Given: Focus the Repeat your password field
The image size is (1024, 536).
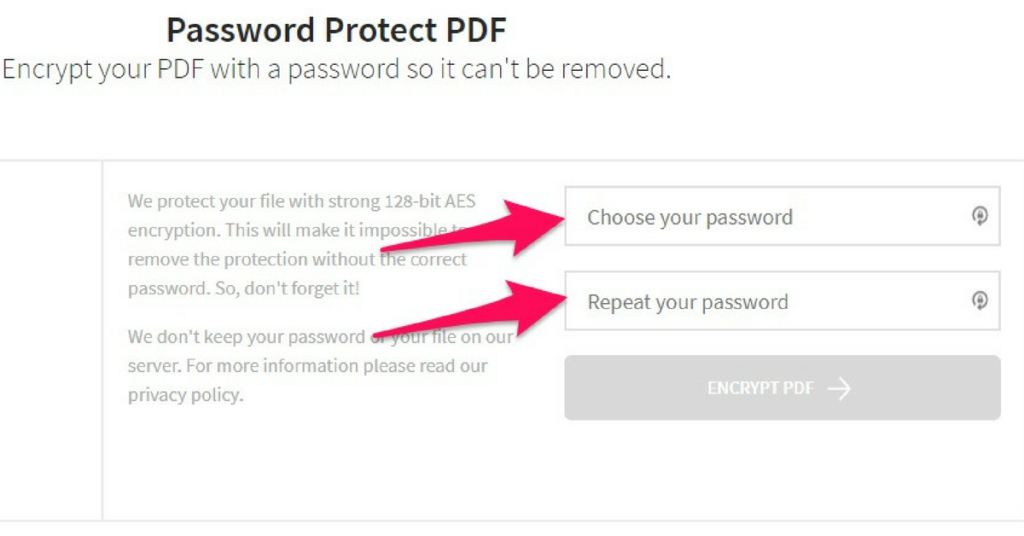Looking at the screenshot, I should (x=782, y=301).
